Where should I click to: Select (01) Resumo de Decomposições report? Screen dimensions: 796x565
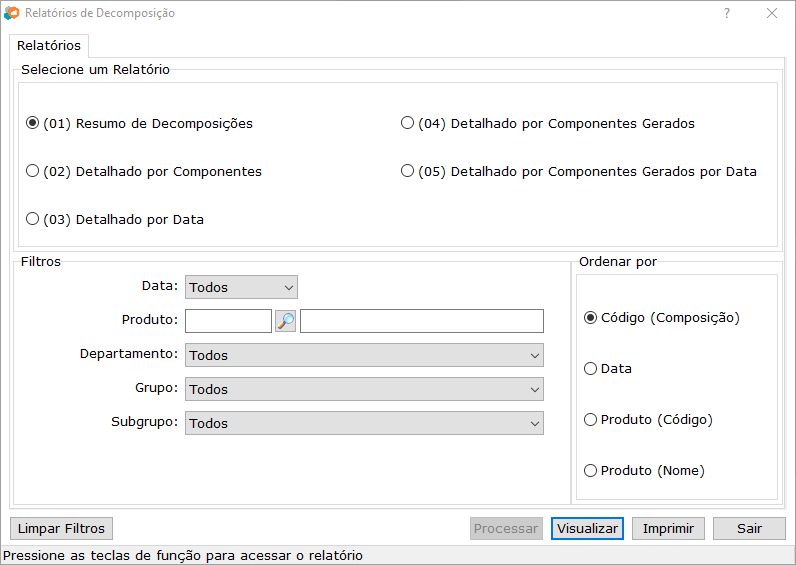(33, 124)
